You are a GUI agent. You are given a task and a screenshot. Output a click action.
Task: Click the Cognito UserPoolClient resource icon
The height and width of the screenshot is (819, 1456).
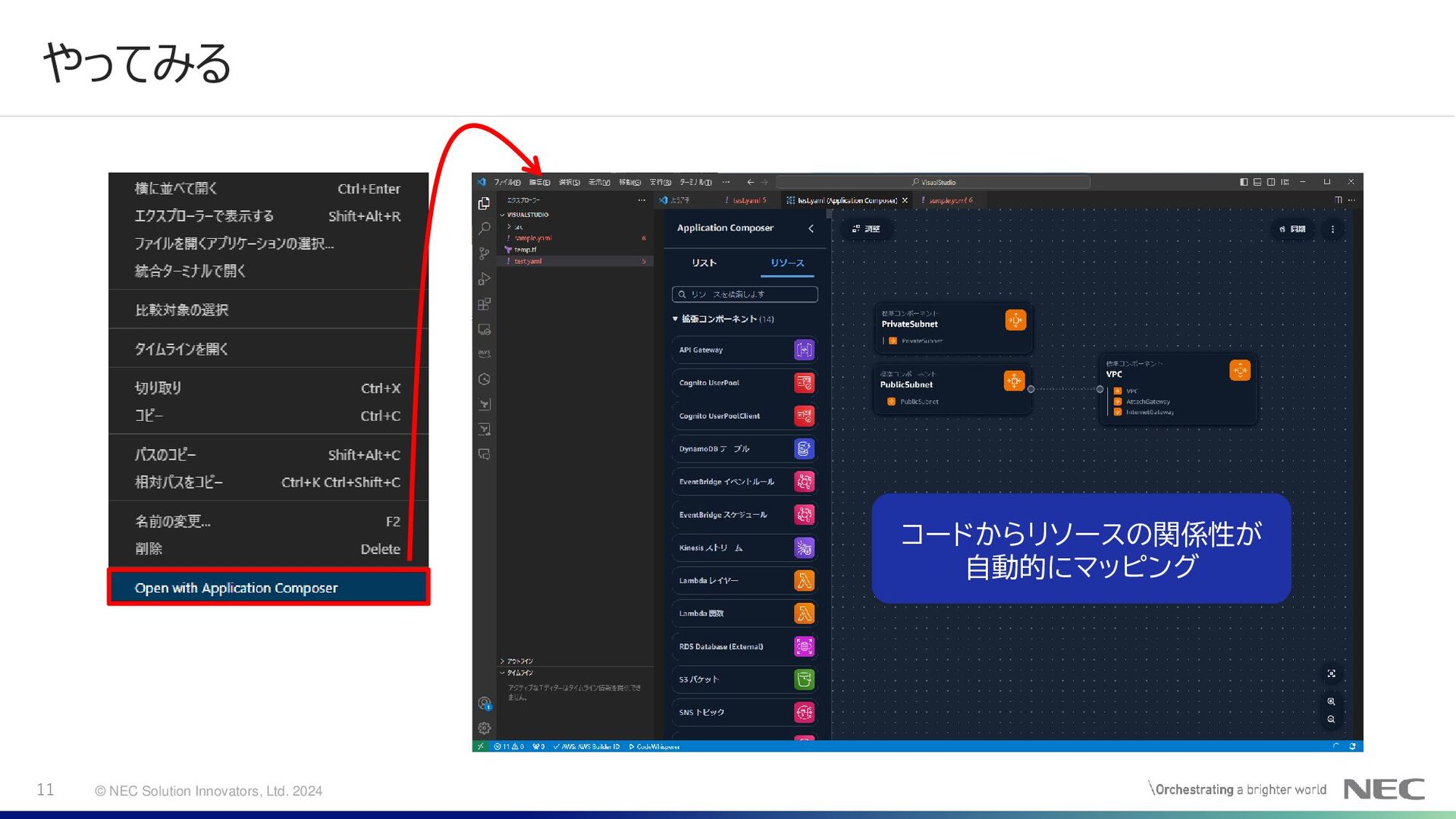tap(804, 416)
